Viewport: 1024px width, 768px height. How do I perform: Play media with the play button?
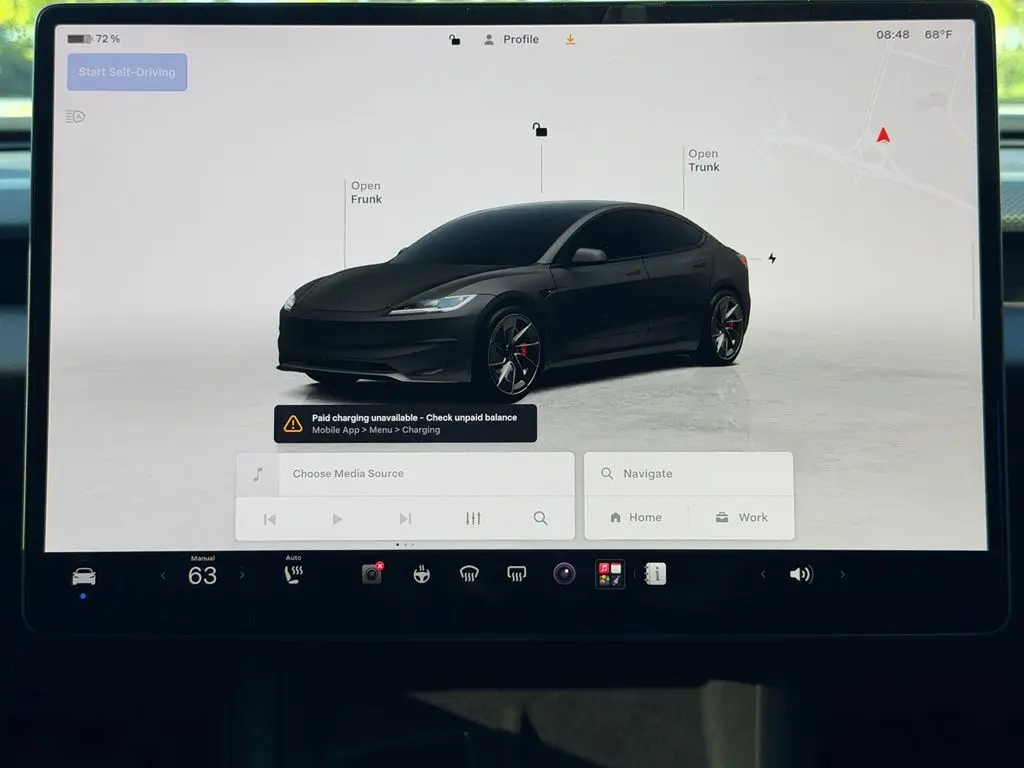pos(337,519)
